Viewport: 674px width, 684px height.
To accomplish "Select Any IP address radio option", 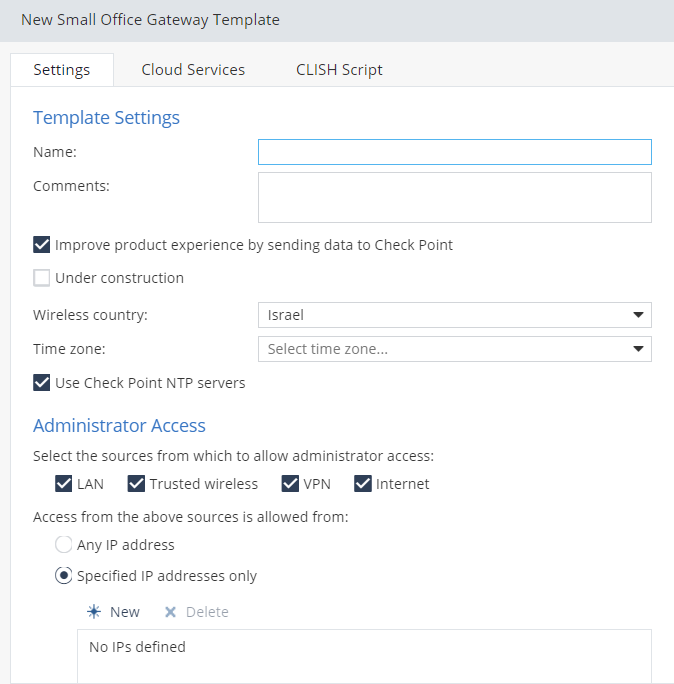I will (x=63, y=545).
